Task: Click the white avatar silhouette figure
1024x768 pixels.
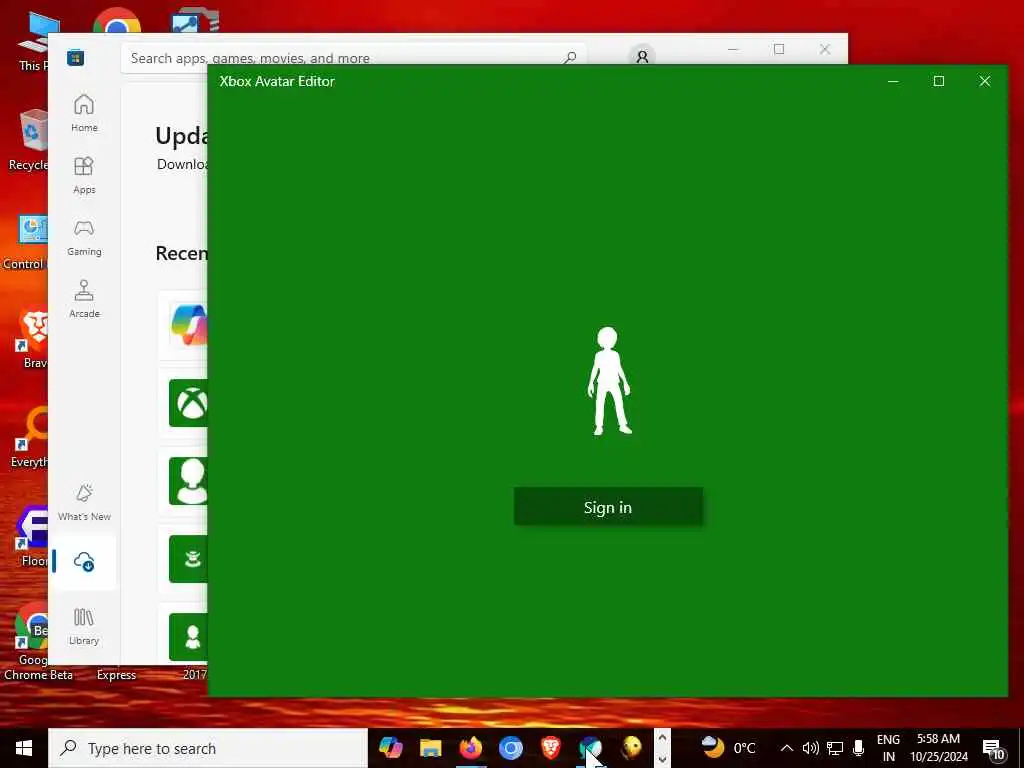Action: [x=609, y=381]
